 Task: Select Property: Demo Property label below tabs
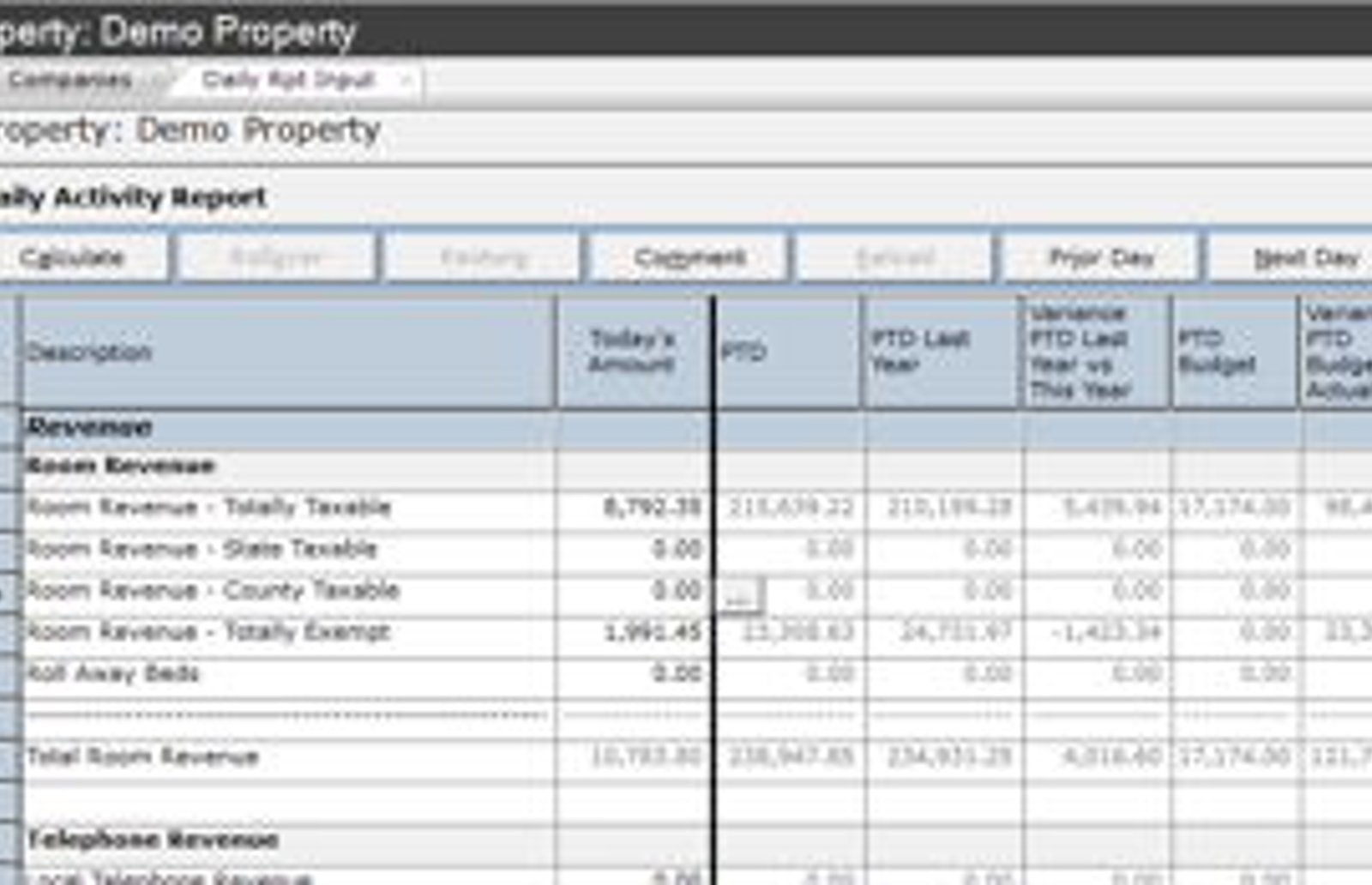190,130
